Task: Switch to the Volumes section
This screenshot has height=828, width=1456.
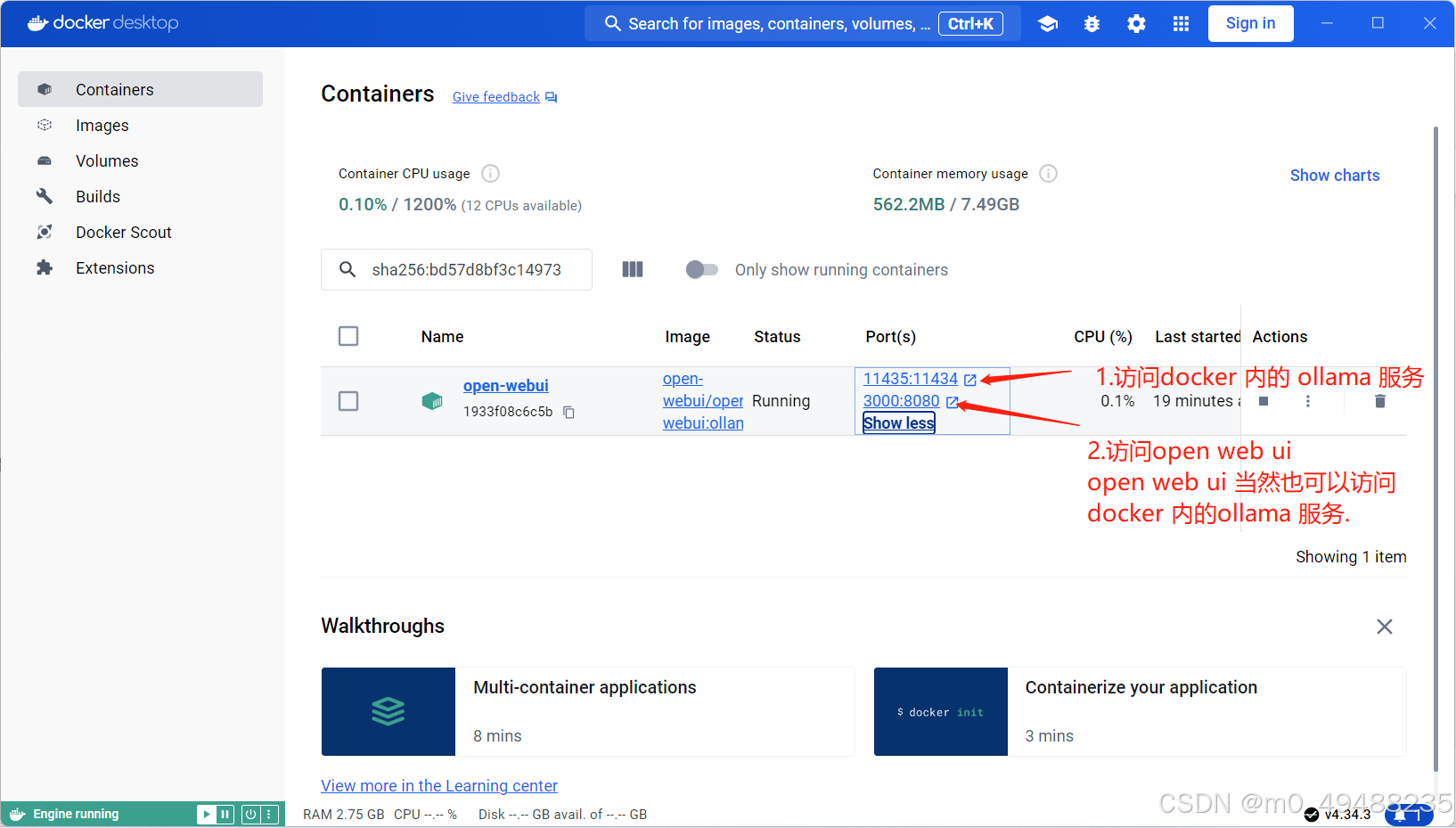Action: (x=107, y=160)
